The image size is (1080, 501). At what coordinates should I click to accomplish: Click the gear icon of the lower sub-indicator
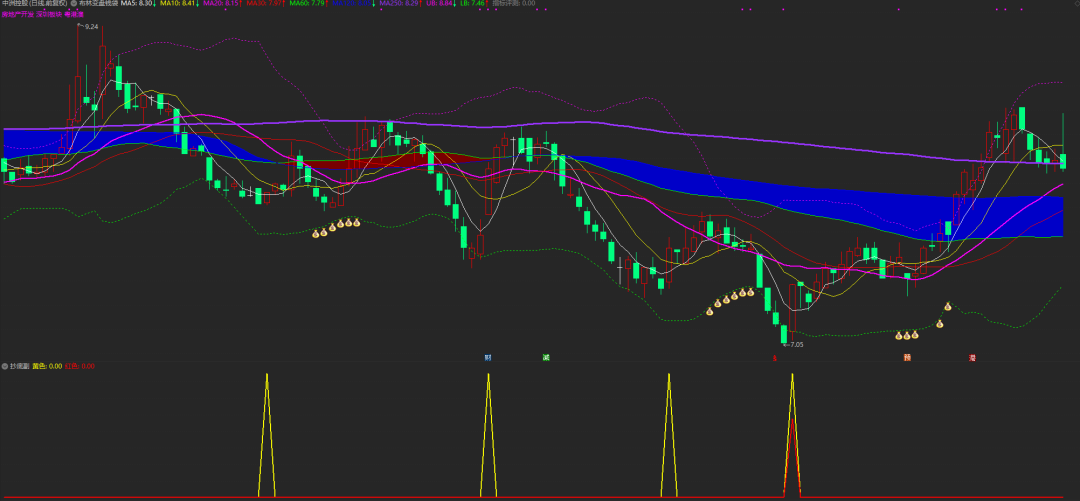4,366
